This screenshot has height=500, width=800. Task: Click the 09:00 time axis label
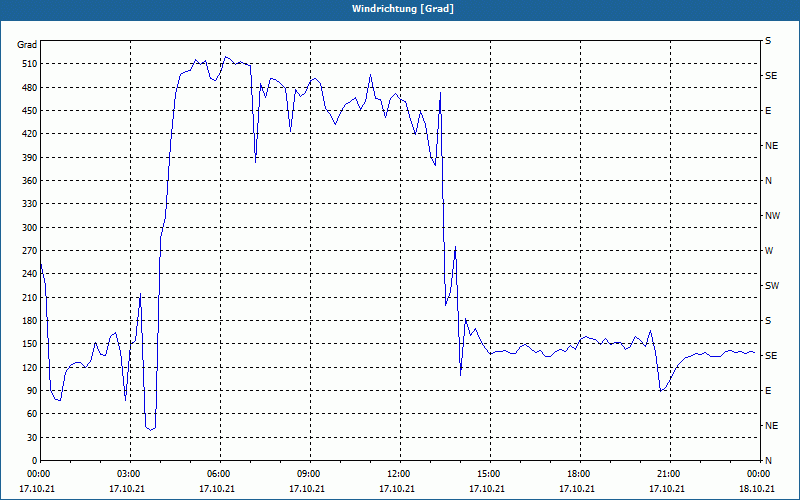coord(308,474)
